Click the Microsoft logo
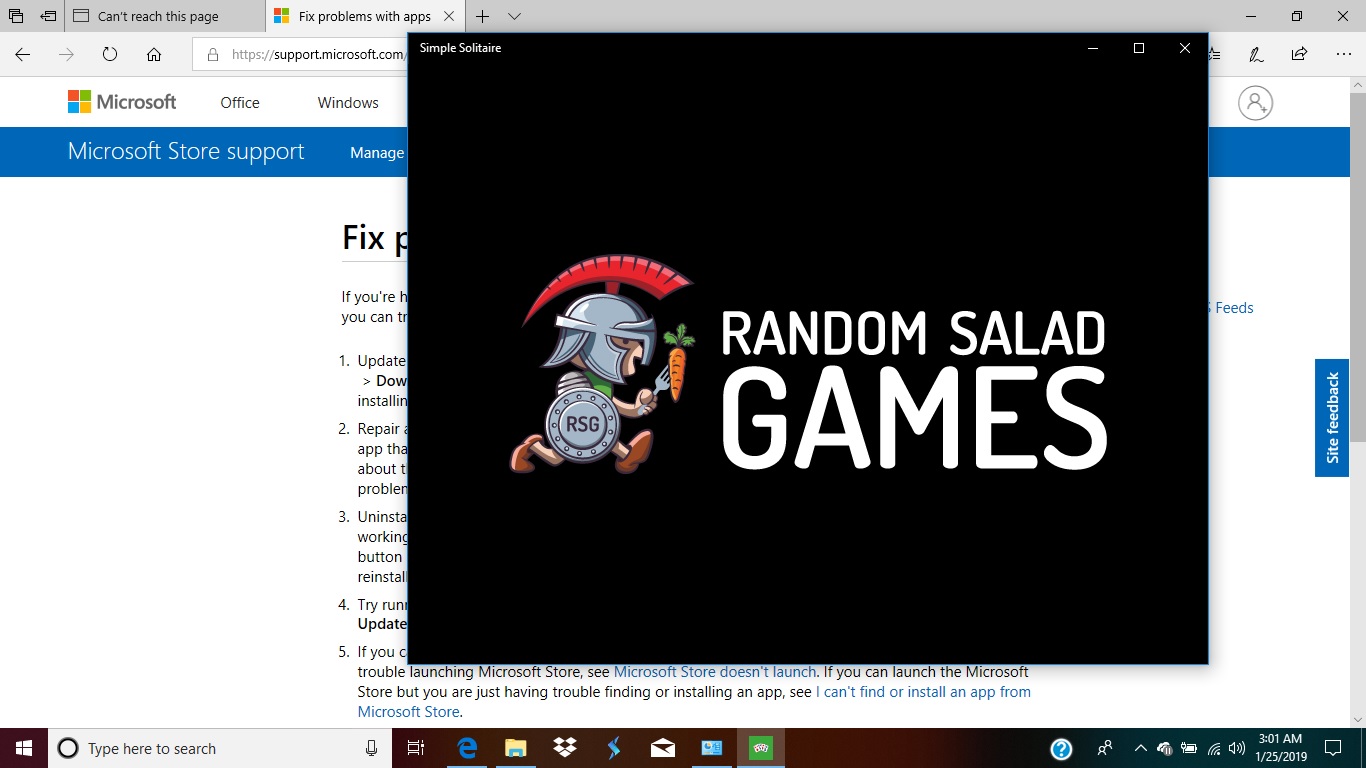1366x768 pixels. [x=122, y=102]
